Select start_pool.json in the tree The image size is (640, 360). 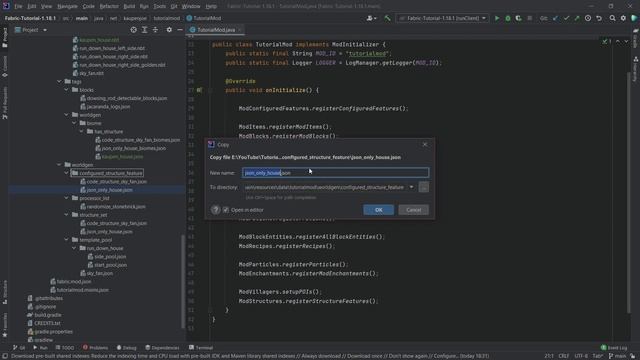(107, 265)
